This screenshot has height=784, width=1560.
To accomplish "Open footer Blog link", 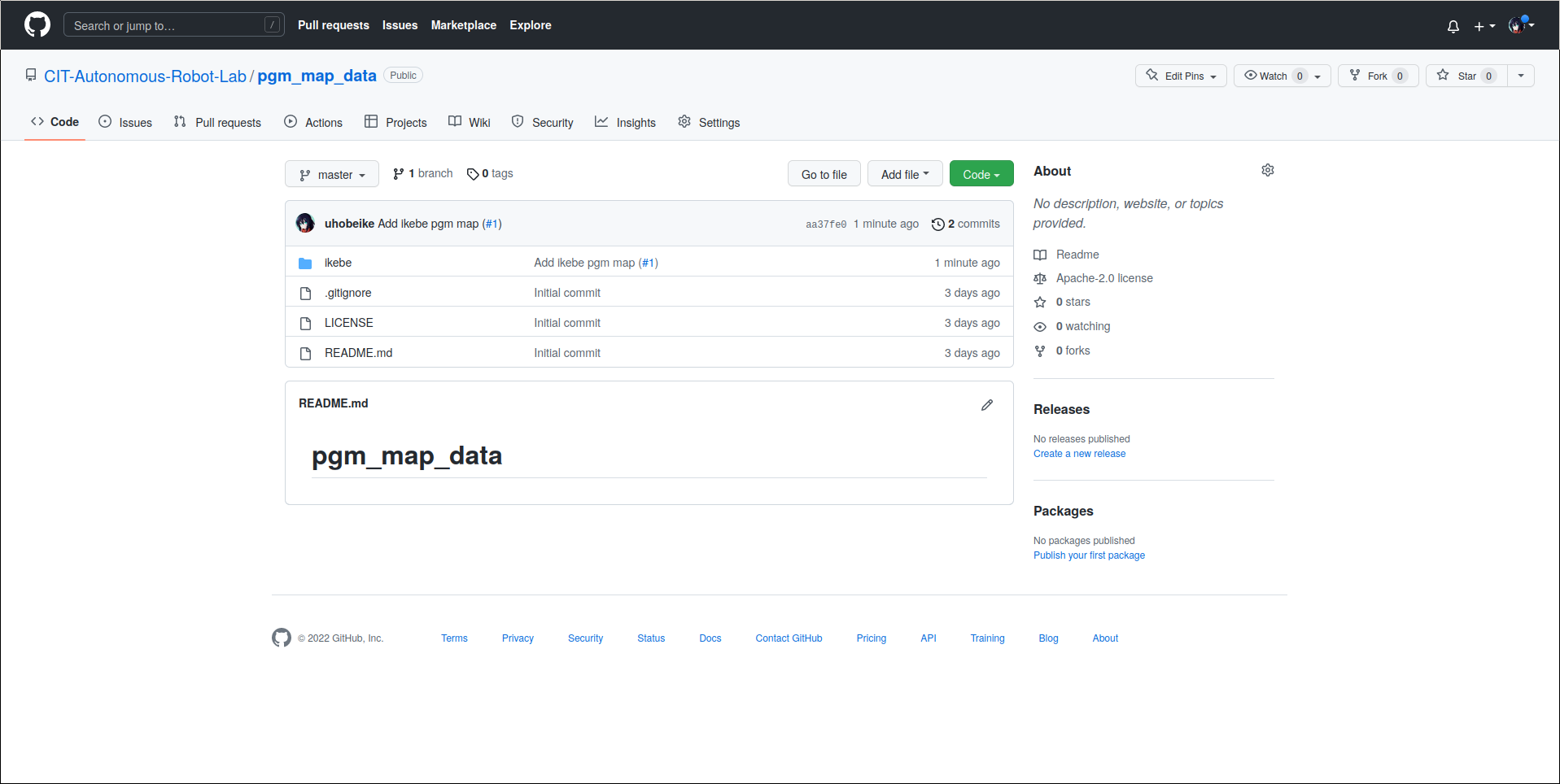I will (x=1048, y=638).
